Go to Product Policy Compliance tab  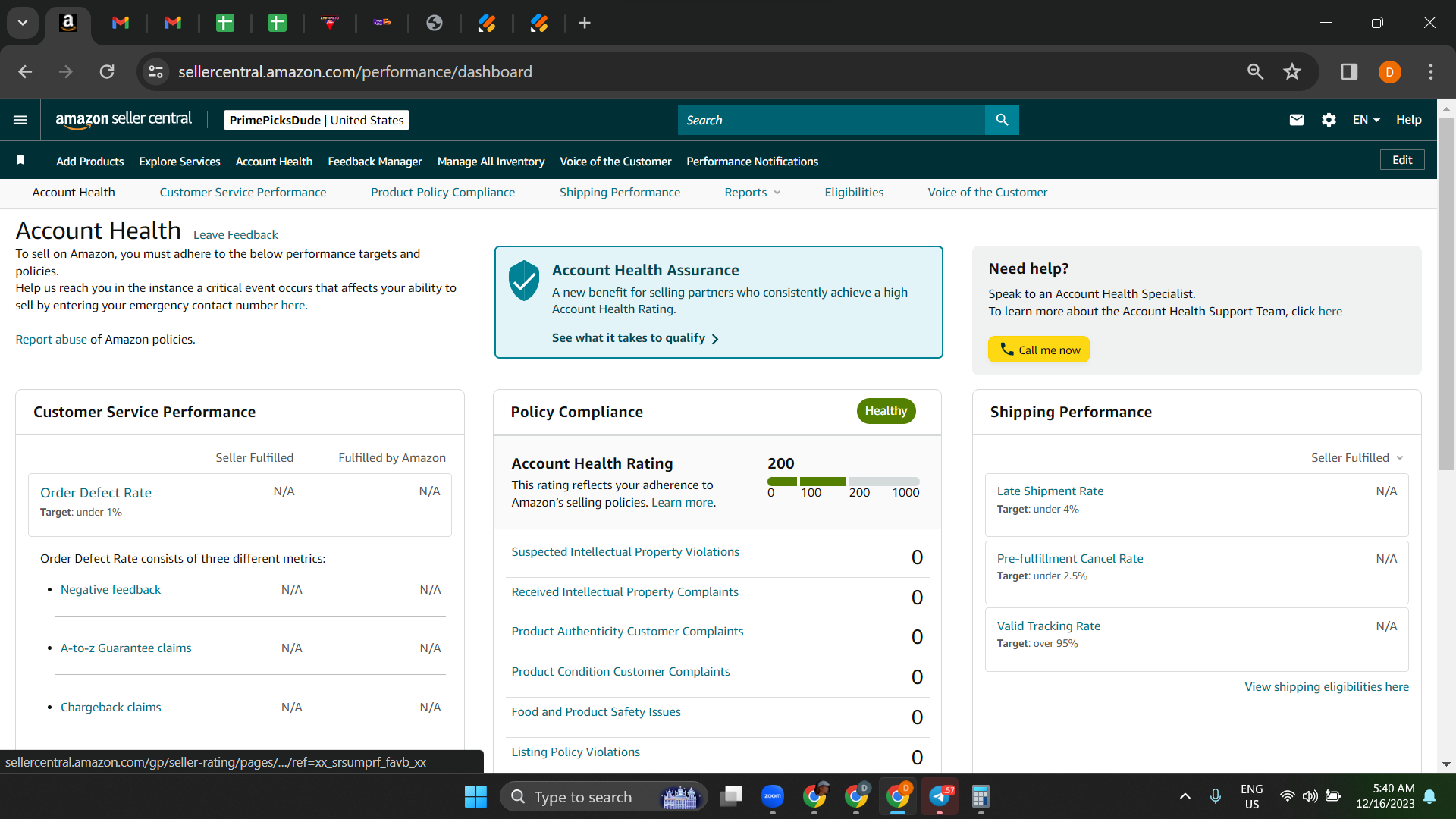point(443,193)
